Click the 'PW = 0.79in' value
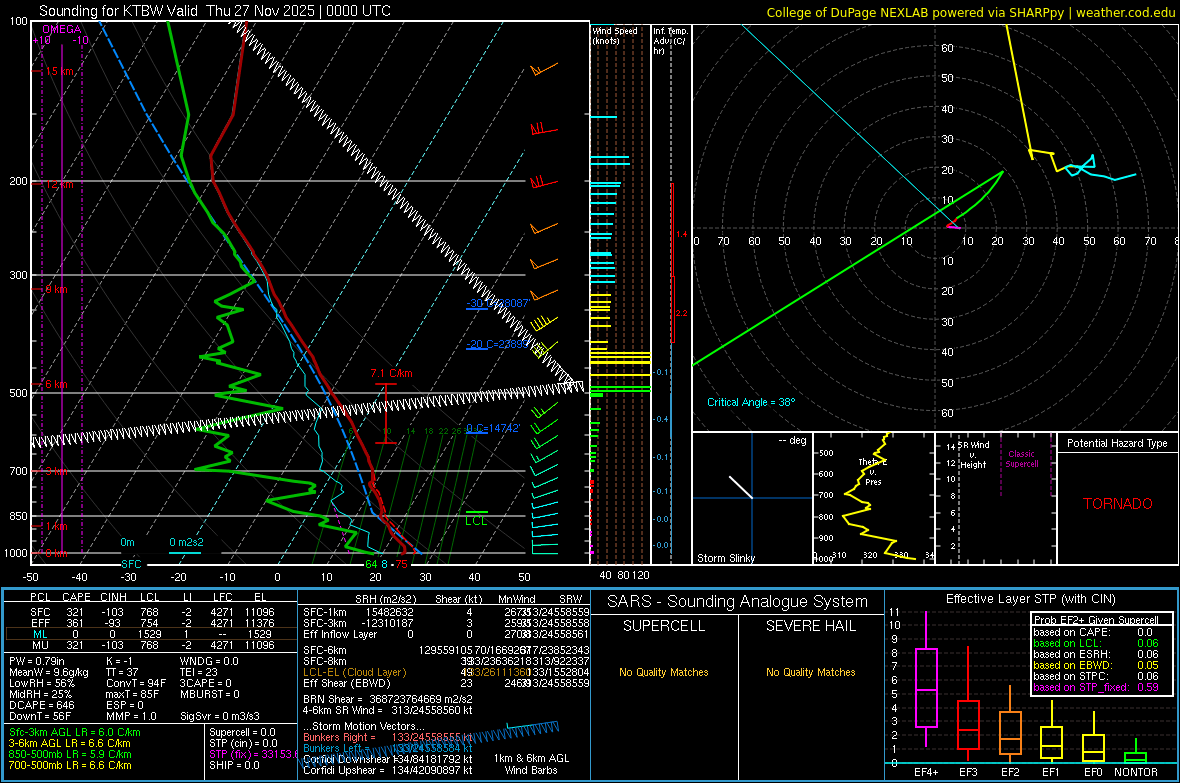This screenshot has width=1180, height=783. pyautogui.click(x=39, y=661)
